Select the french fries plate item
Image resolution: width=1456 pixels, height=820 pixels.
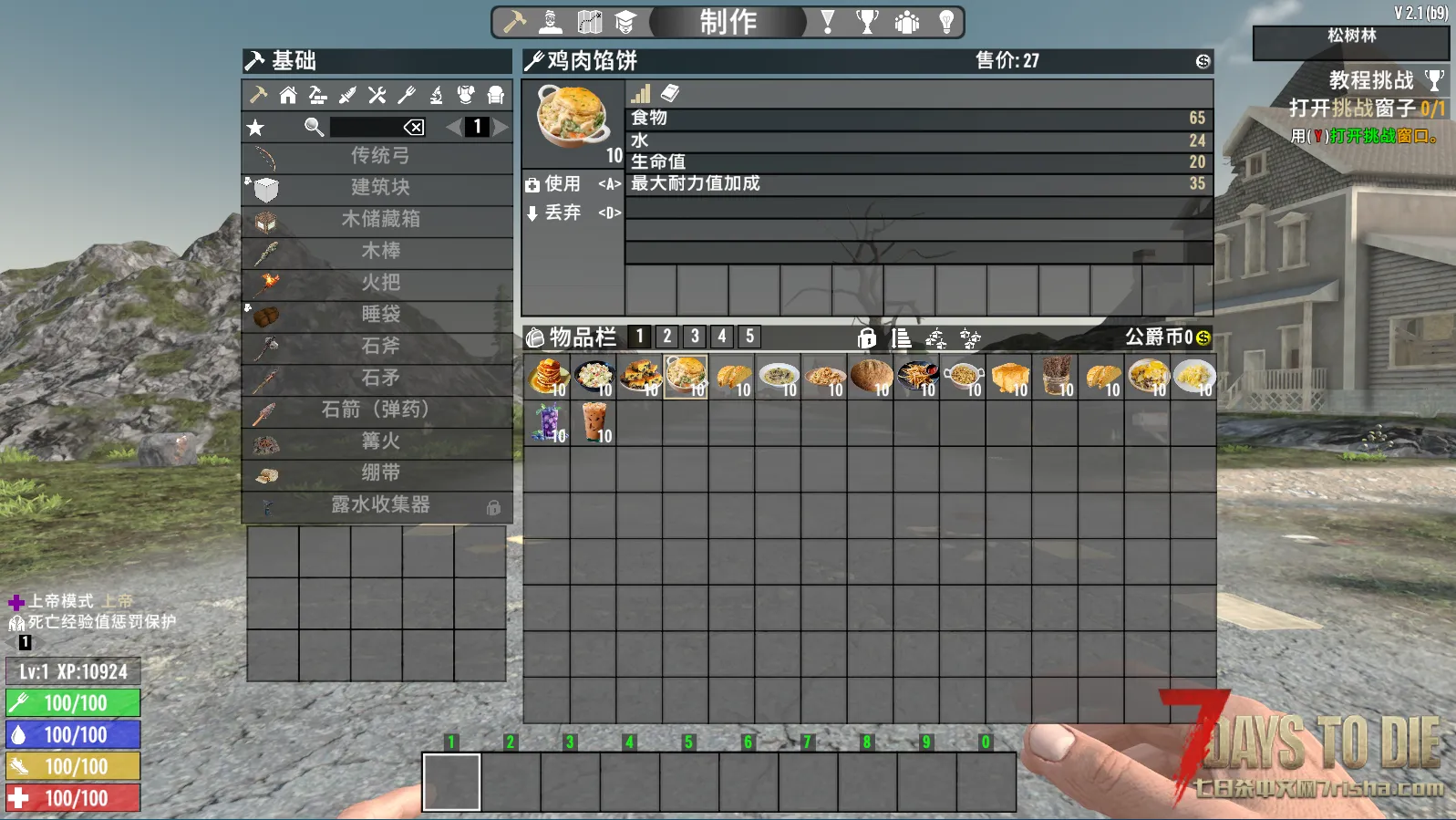917,376
